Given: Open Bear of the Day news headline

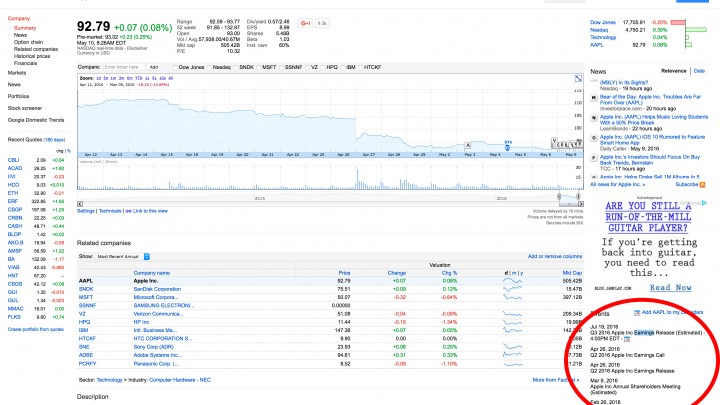Looking at the screenshot, I should (x=650, y=100).
